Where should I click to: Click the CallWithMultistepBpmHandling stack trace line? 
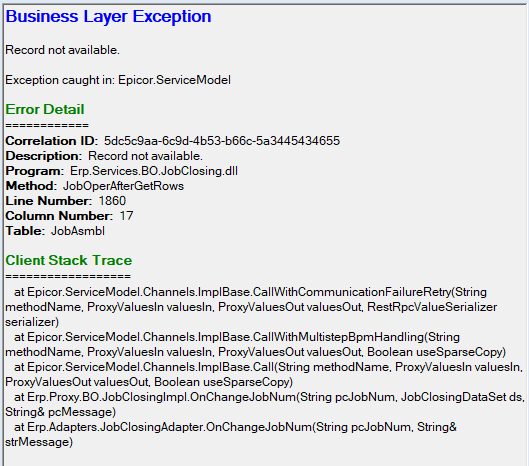(x=237, y=337)
